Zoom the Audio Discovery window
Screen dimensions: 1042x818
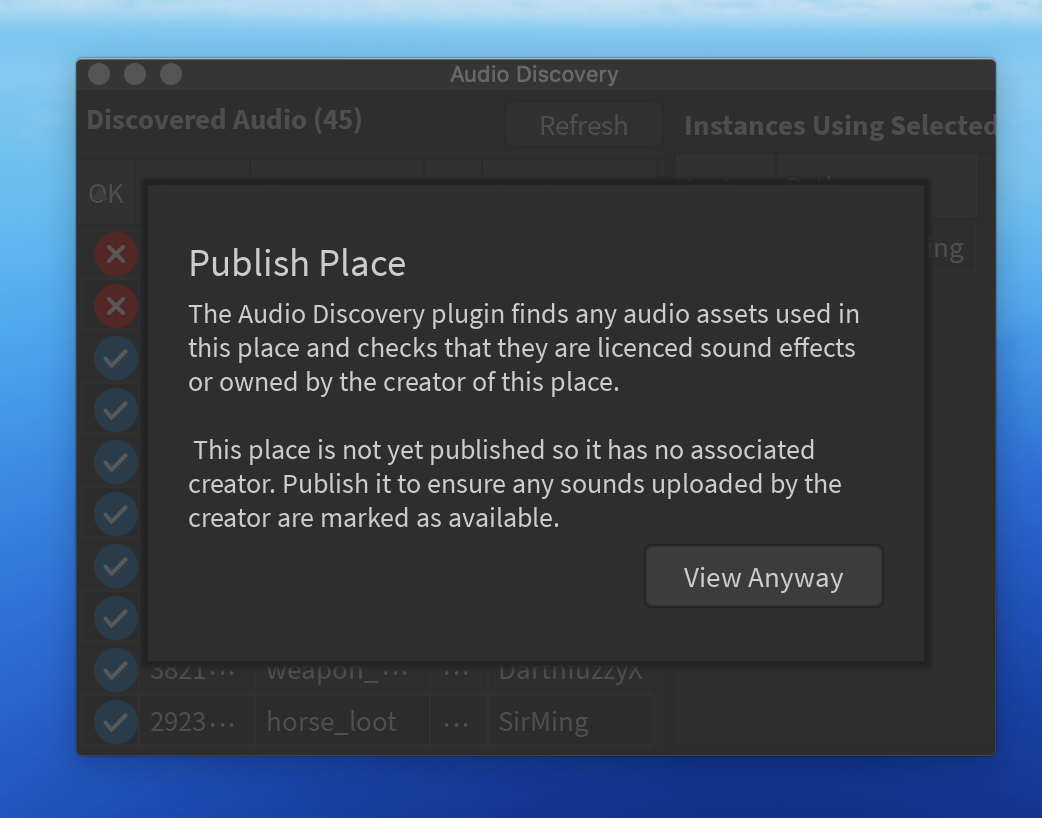point(171,74)
